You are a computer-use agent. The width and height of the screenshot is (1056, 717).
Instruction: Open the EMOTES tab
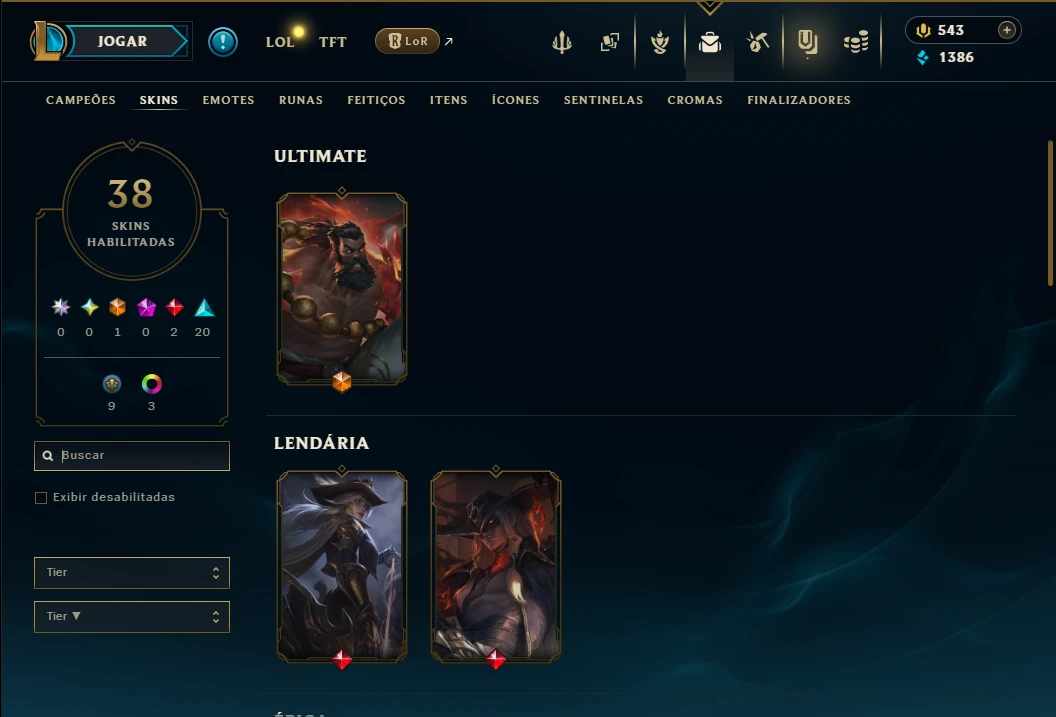tap(228, 100)
